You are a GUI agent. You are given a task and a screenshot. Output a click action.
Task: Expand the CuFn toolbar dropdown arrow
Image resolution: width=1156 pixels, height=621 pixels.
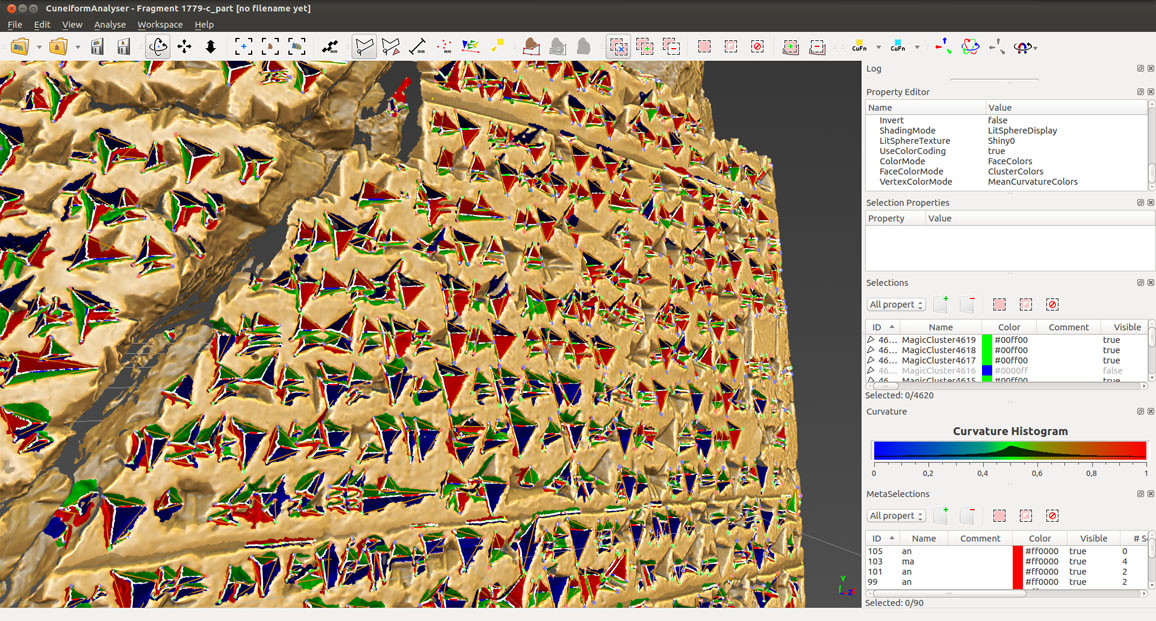(878, 45)
